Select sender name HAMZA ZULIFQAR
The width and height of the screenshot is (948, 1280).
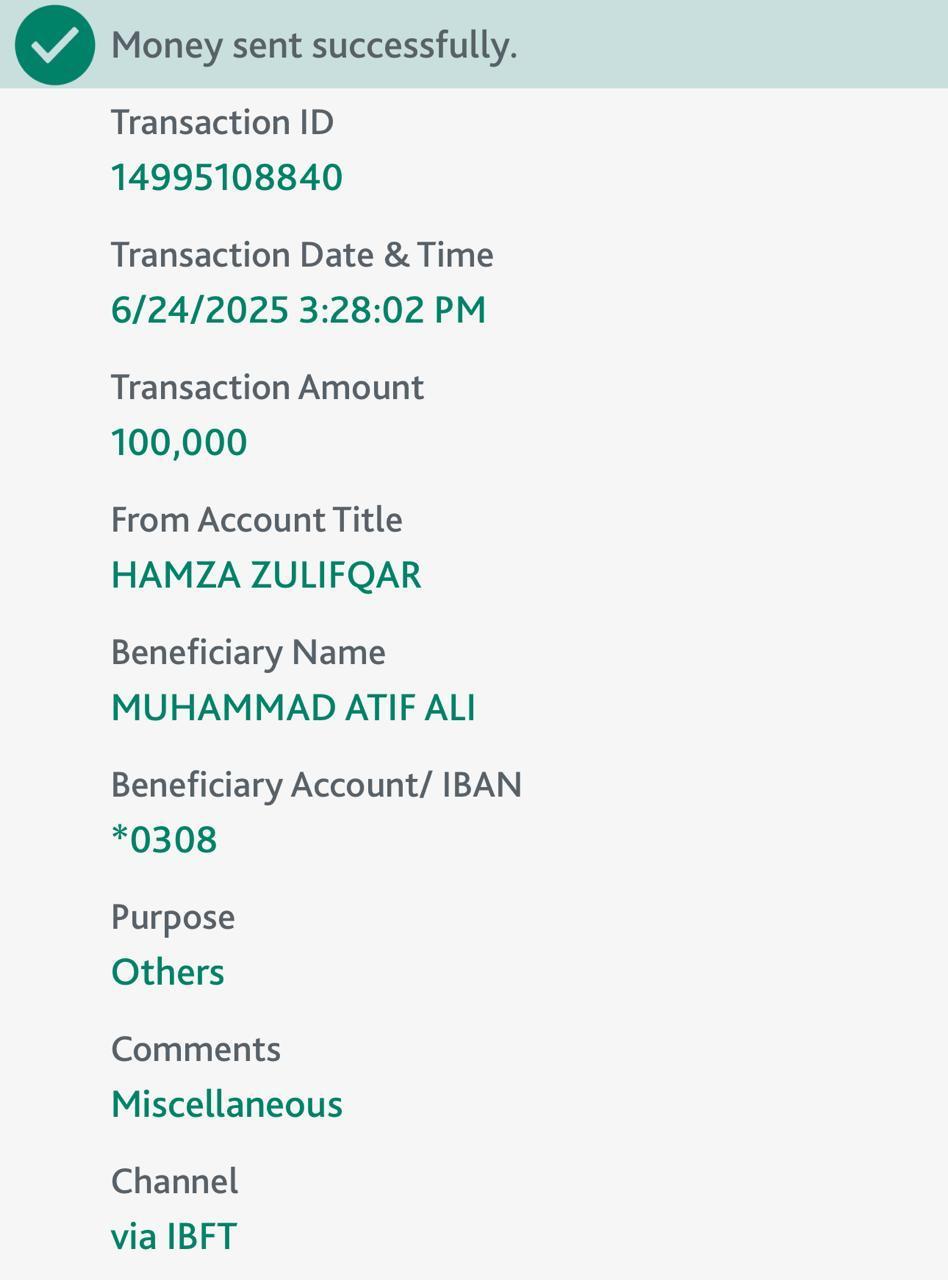[266, 575]
